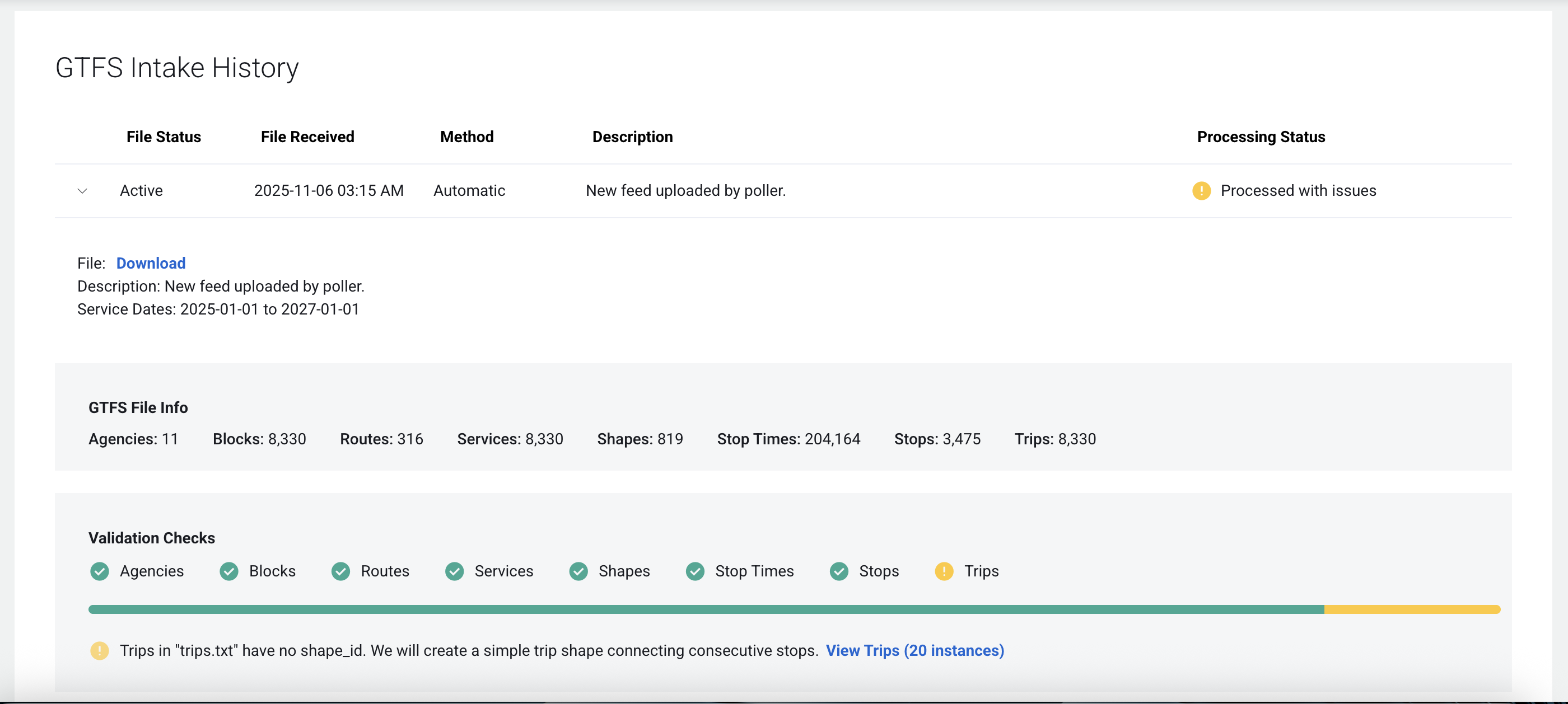
Task: Click the Routes validation check icon
Action: (x=340, y=571)
